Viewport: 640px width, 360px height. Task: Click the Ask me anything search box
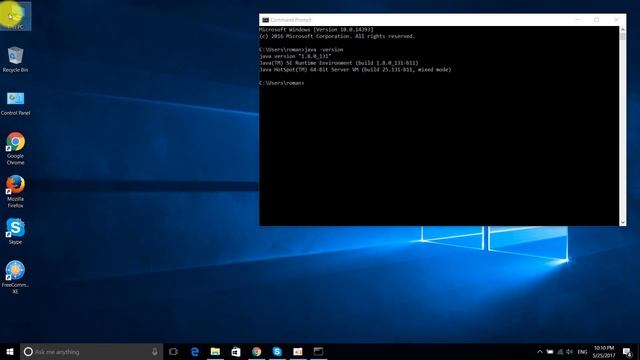pos(91,351)
